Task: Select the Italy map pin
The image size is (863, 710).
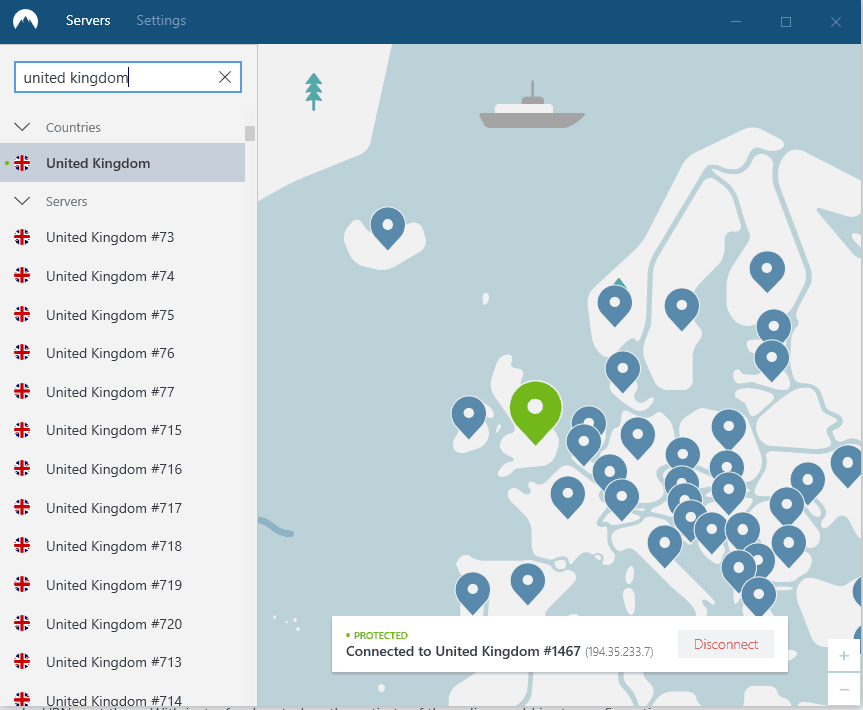Action: click(664, 545)
